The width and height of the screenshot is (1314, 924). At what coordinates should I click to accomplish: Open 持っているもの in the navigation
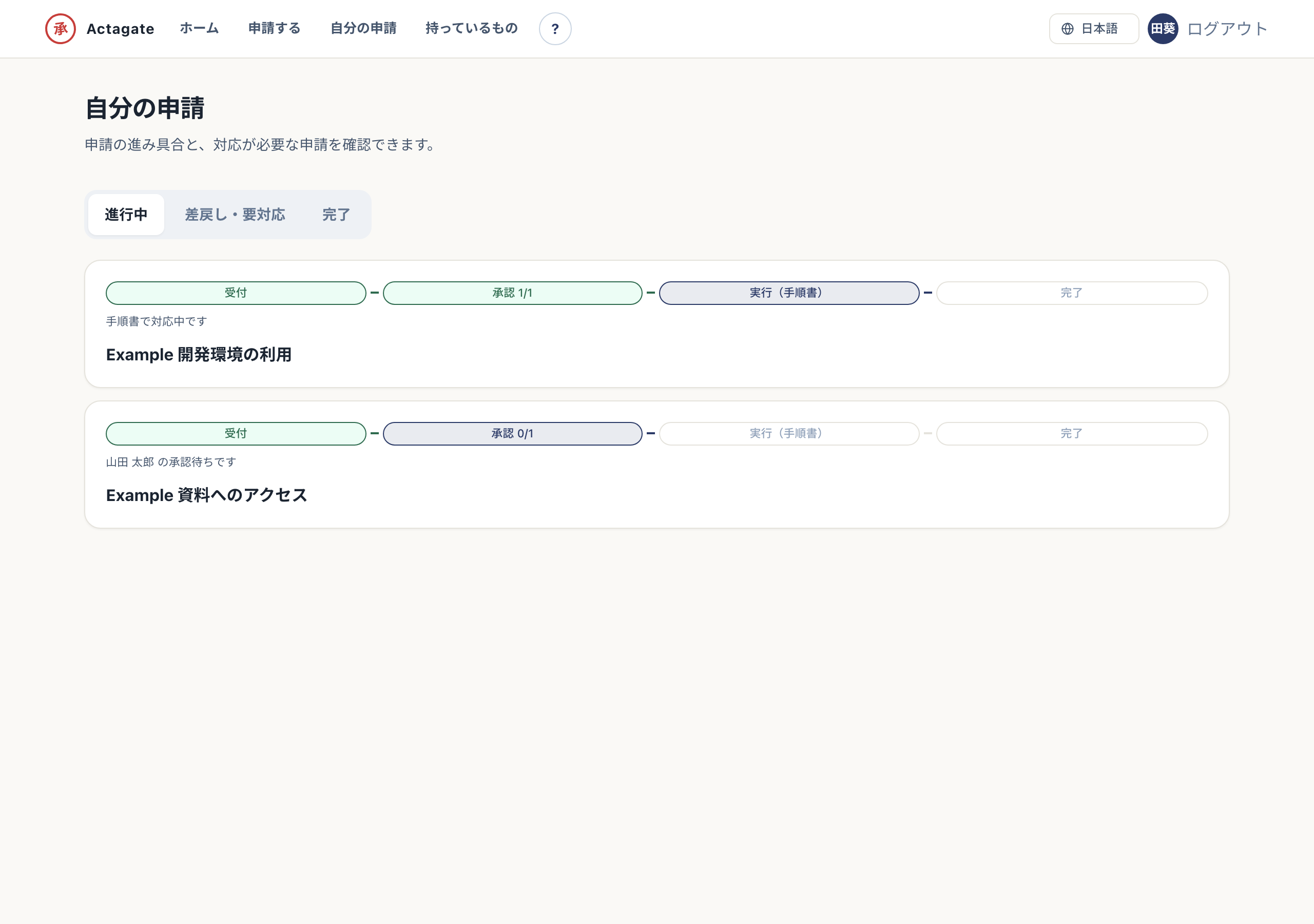pos(472,28)
